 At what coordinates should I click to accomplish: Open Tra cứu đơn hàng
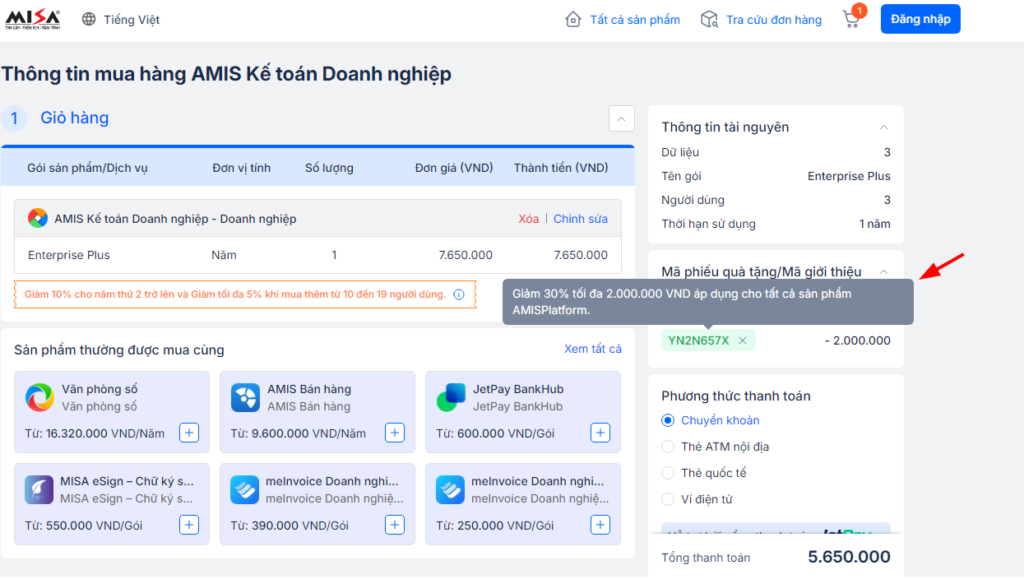pos(774,20)
